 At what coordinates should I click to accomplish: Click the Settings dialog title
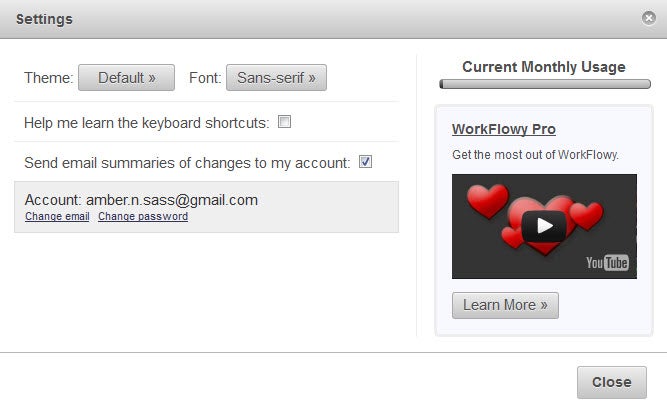tap(44, 19)
